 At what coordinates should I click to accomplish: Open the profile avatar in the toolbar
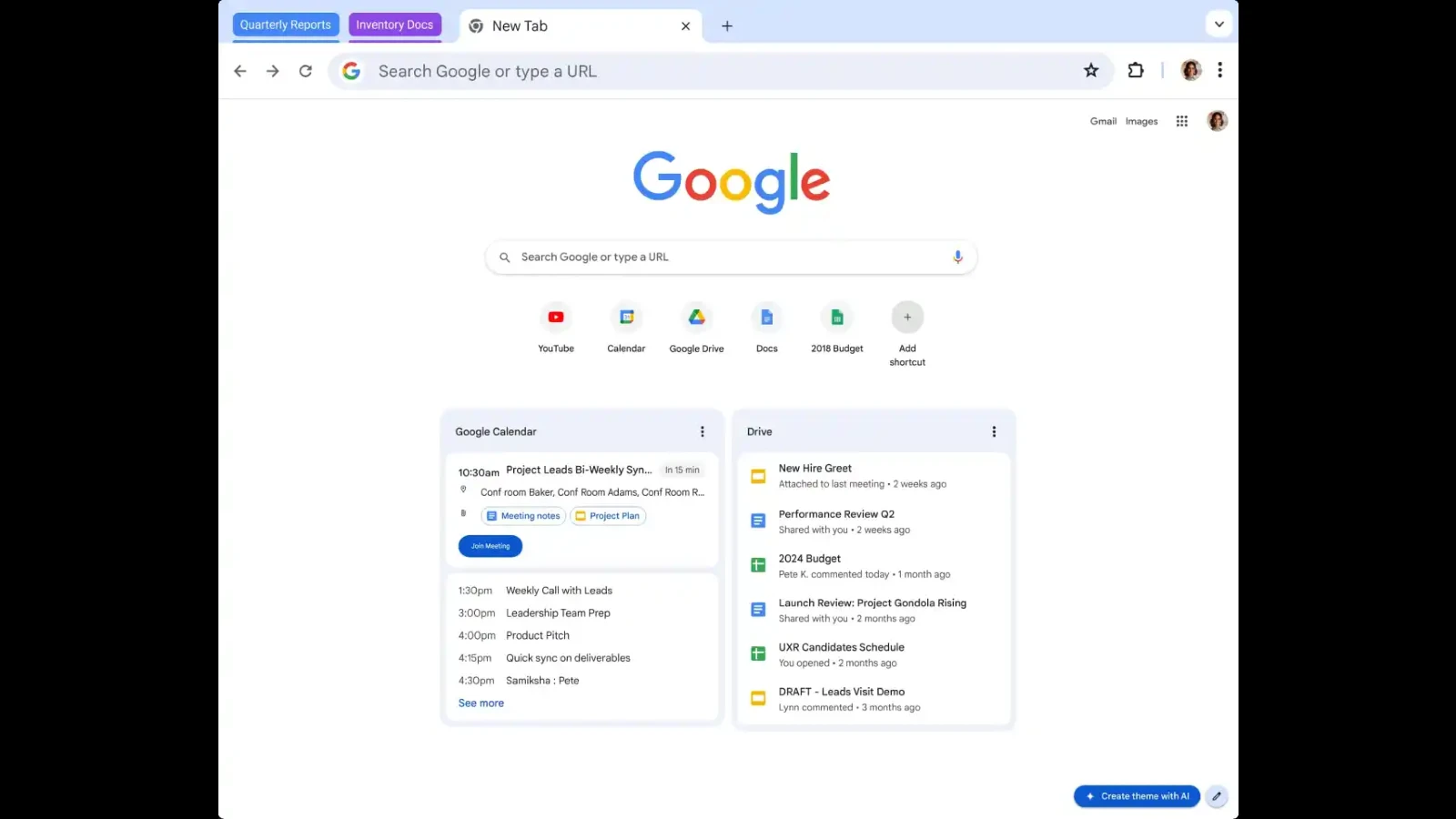coord(1191,70)
